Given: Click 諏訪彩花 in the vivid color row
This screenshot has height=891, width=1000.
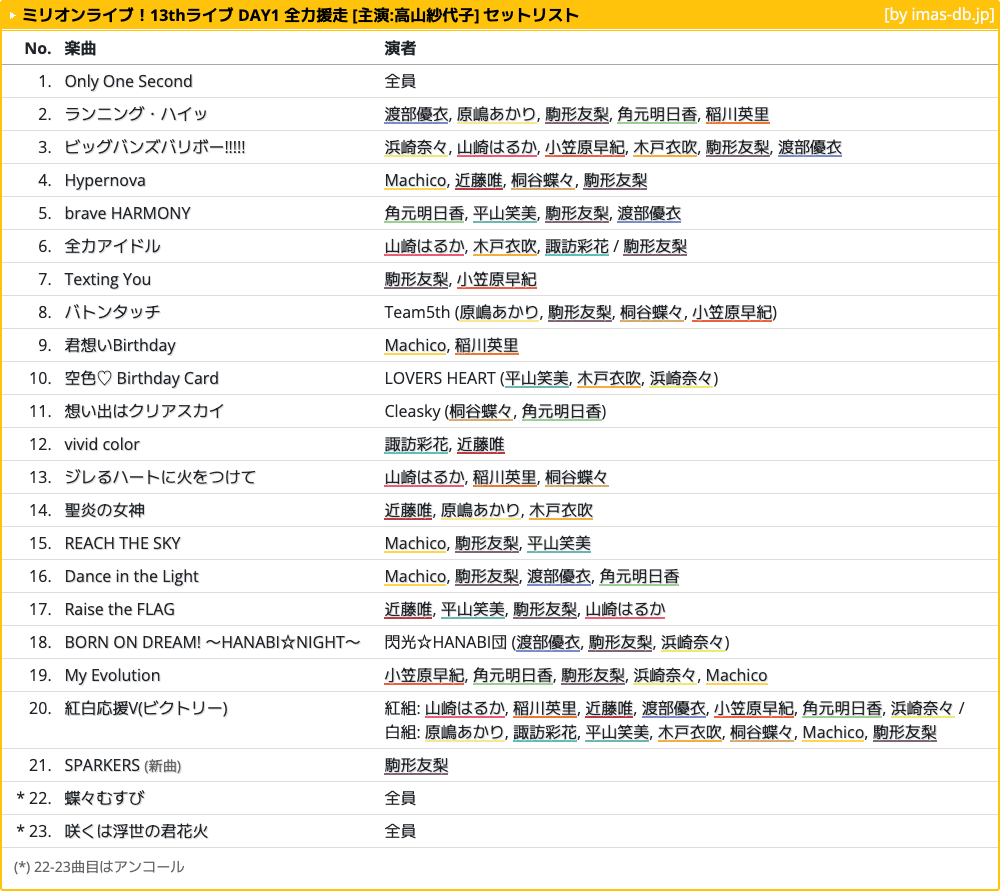Looking at the screenshot, I should tap(416, 445).
